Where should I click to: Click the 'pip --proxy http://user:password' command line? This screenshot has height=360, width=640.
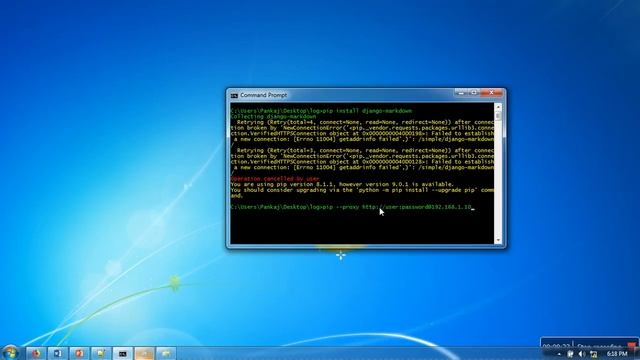pyautogui.click(x=351, y=207)
